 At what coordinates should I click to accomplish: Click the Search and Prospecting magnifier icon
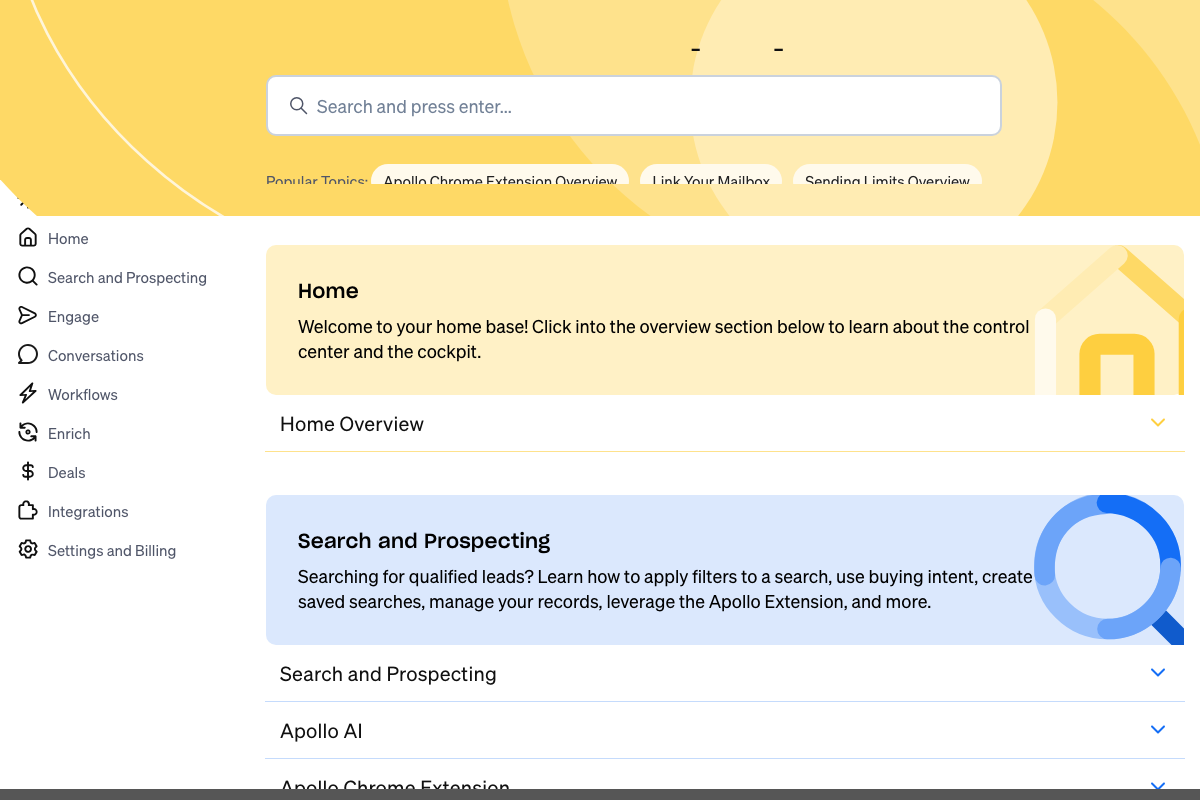click(x=28, y=277)
